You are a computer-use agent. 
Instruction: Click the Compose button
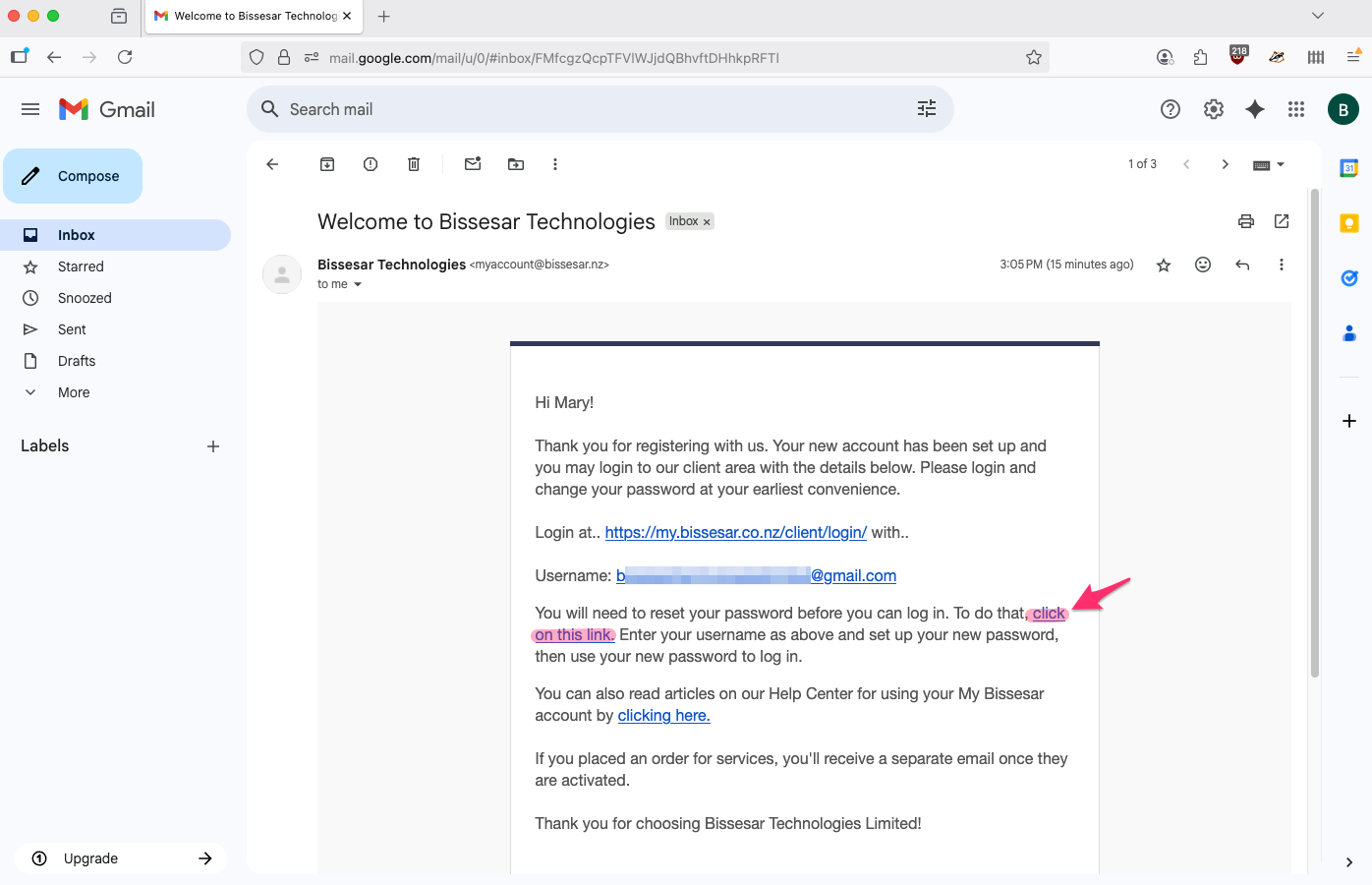coord(73,176)
